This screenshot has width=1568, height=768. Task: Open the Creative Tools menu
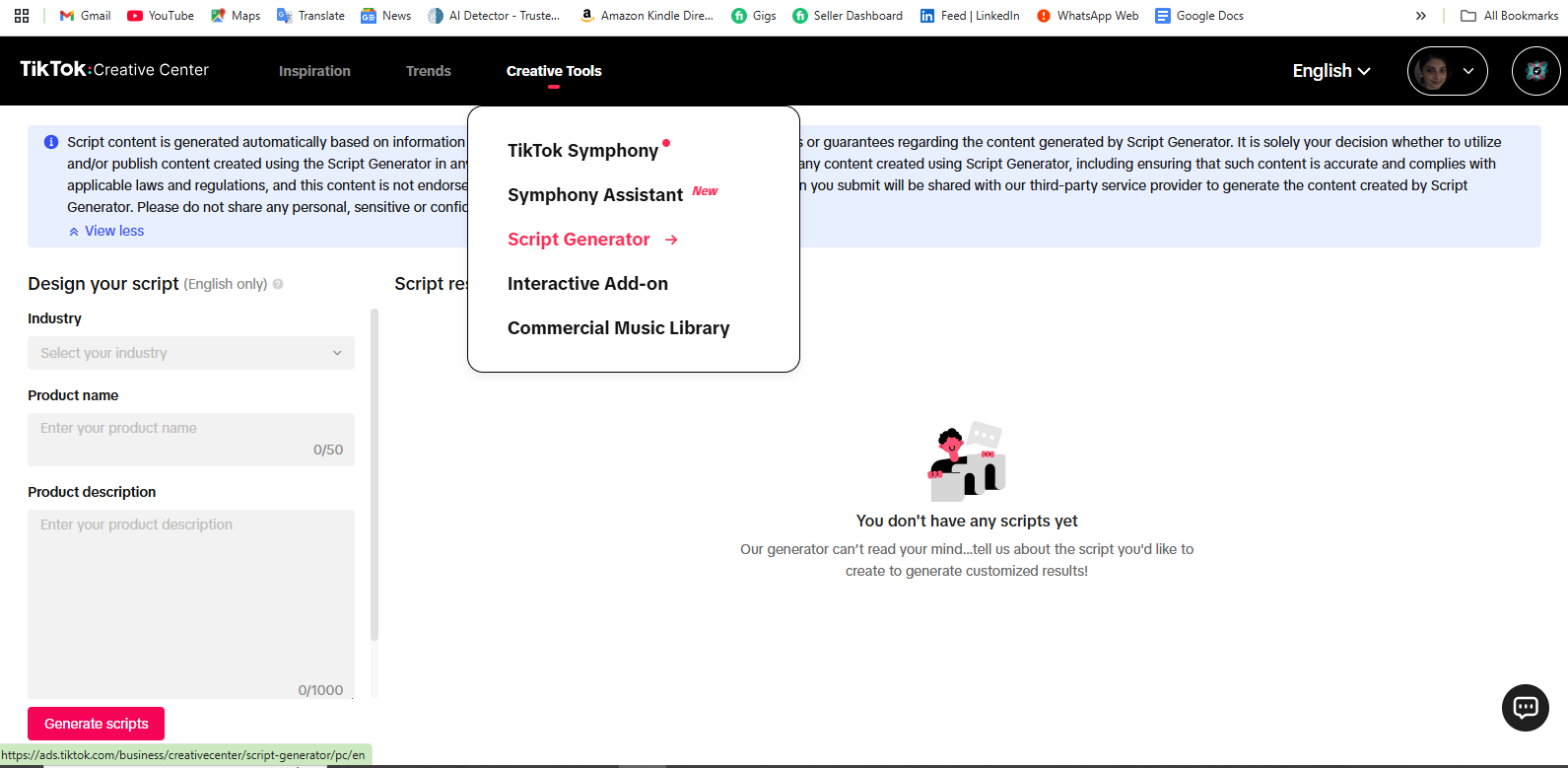554,71
